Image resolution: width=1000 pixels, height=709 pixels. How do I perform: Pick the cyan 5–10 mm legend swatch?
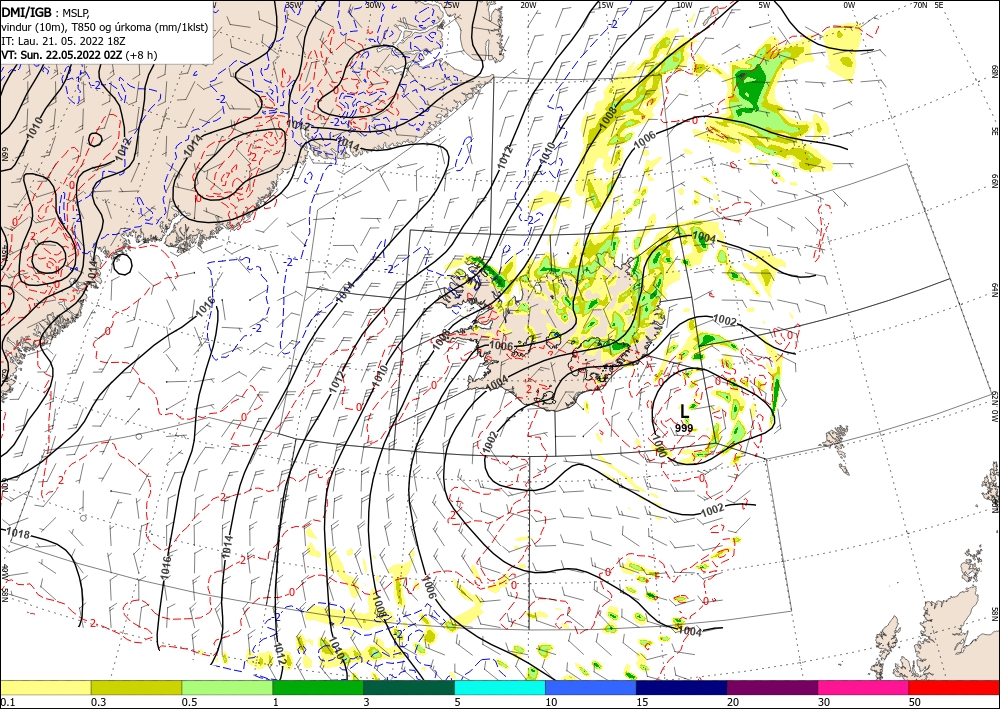[x=500, y=687]
